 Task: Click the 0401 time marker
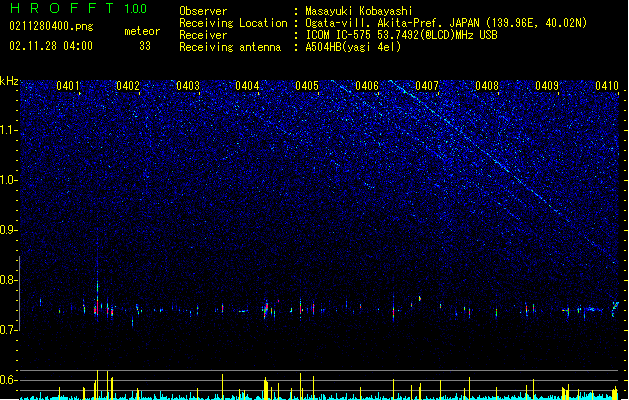67,85
